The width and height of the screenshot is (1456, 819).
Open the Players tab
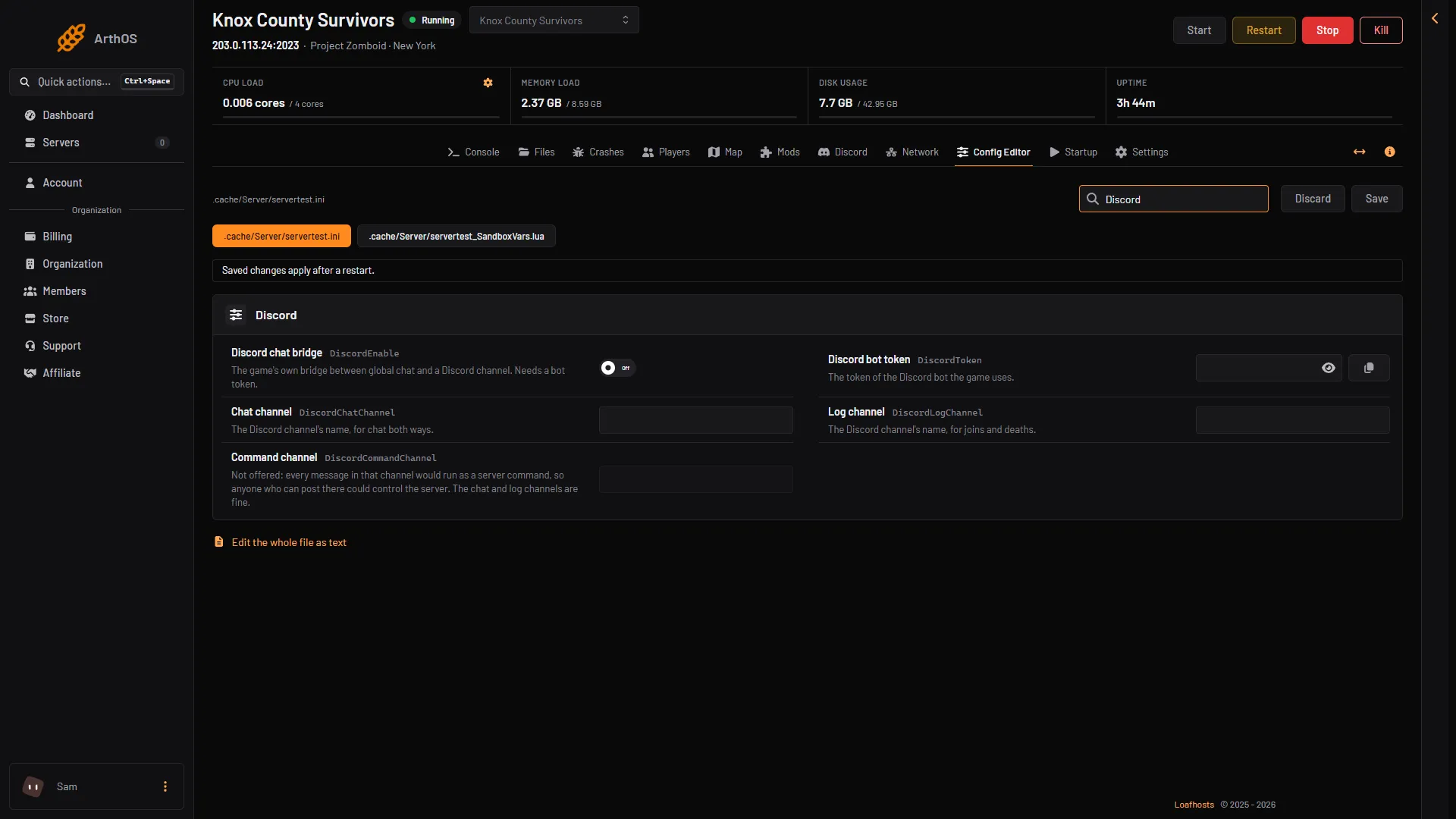(x=666, y=152)
